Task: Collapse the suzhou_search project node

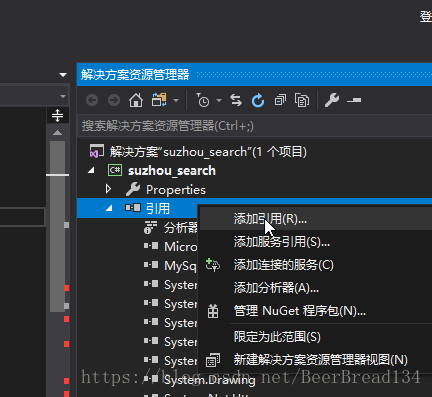Action: tap(91, 171)
